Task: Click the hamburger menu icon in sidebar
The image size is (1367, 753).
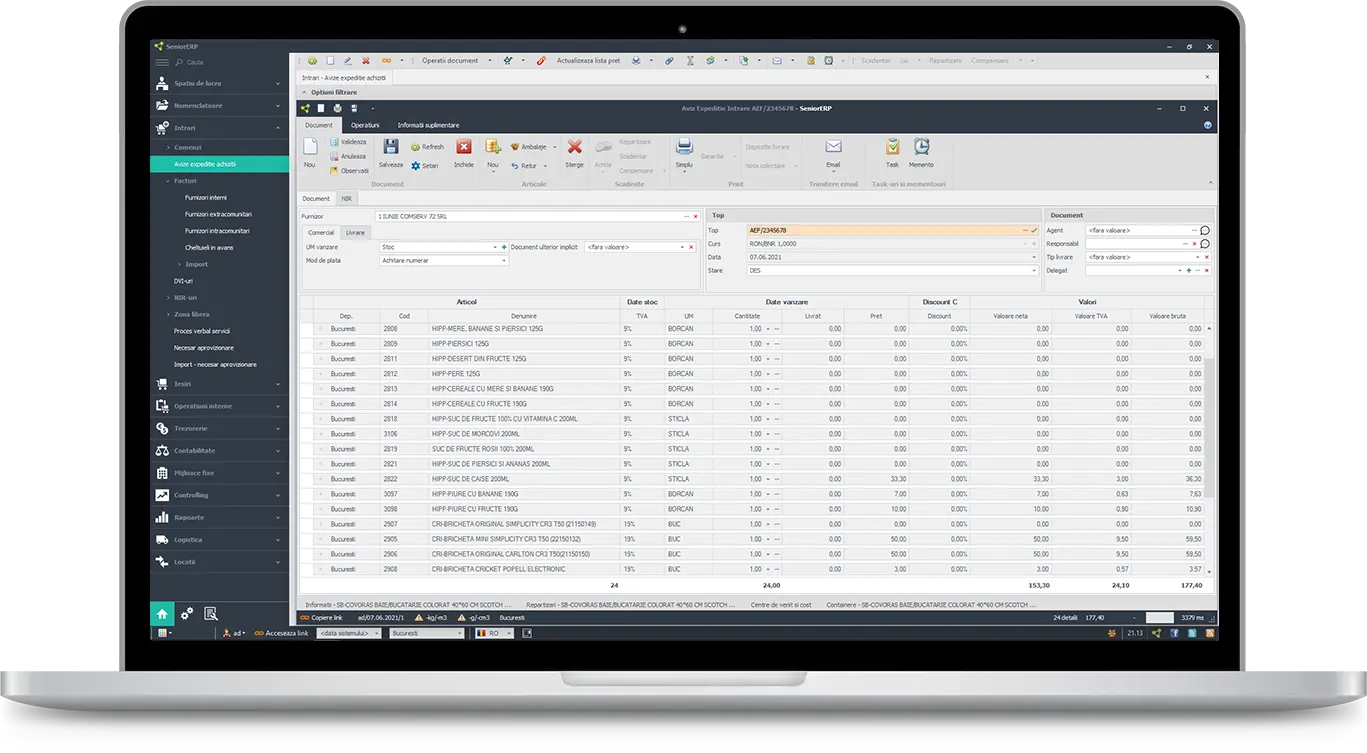Action: 162,62
